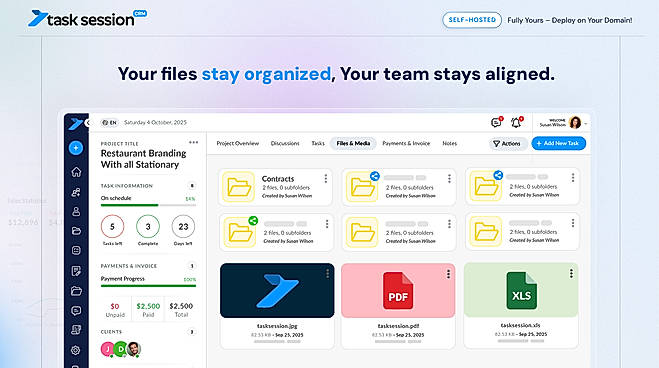Open the Contracts folder icon

click(x=238, y=187)
